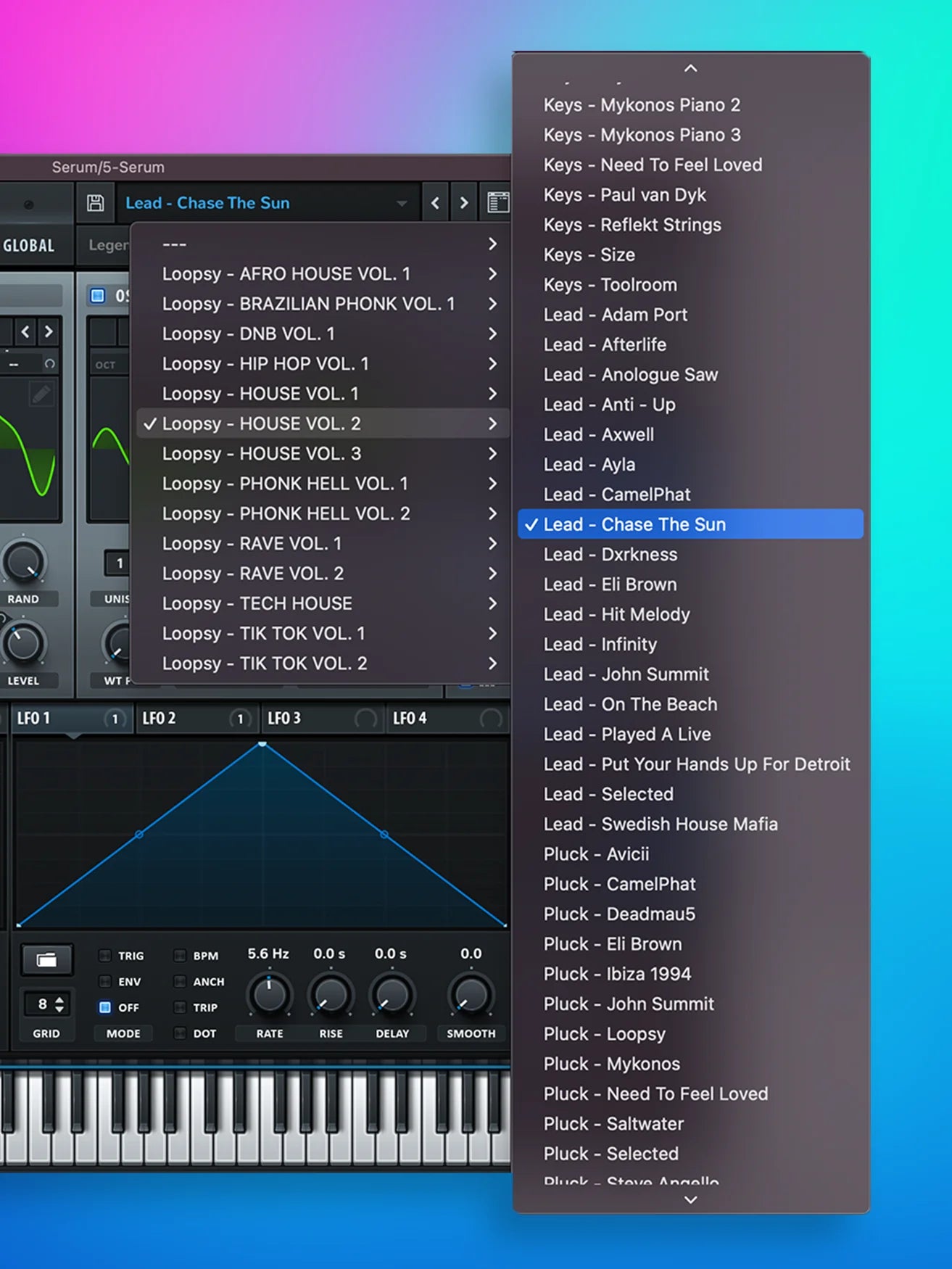Choose Lead - Put Your Hands Up For Detroit

tap(690, 764)
